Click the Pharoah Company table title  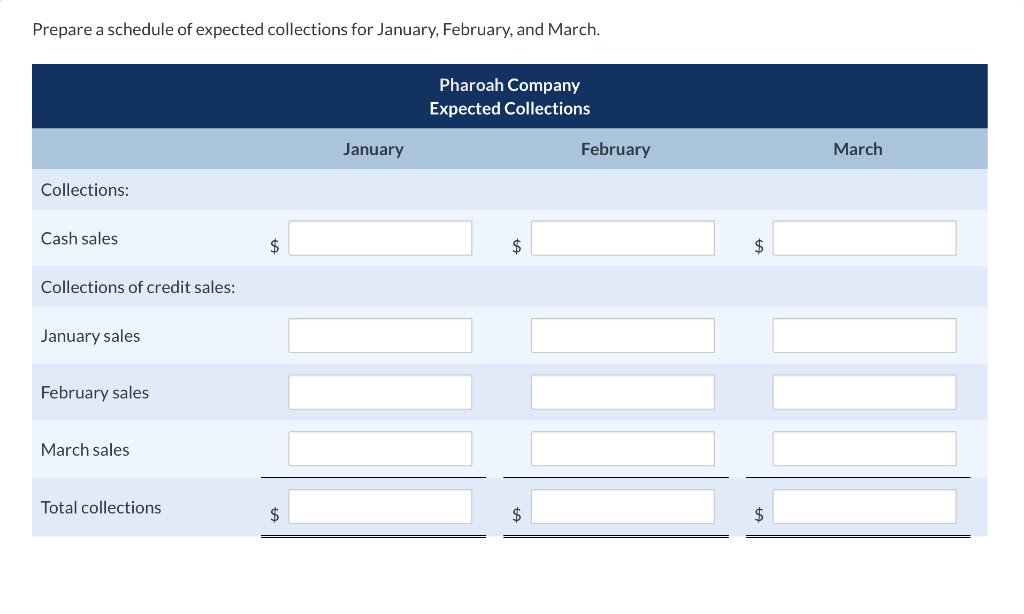(509, 86)
